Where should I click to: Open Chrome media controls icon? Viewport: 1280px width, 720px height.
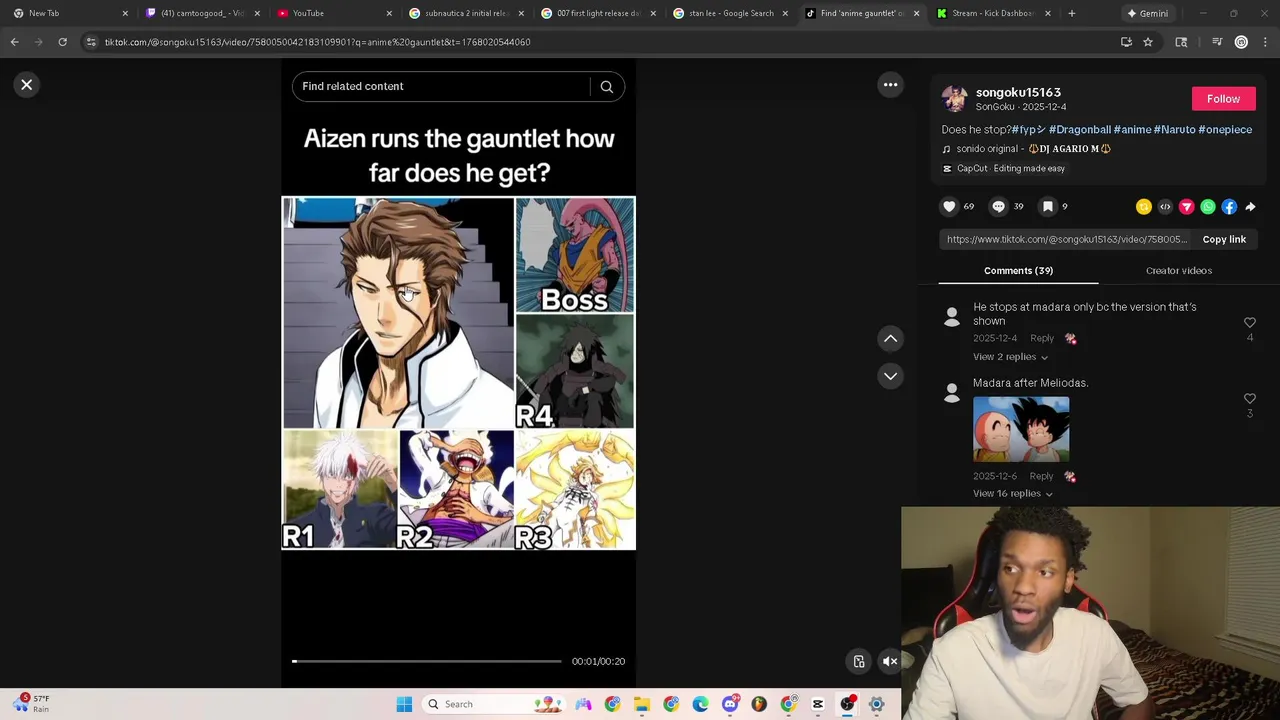coord(1217,42)
